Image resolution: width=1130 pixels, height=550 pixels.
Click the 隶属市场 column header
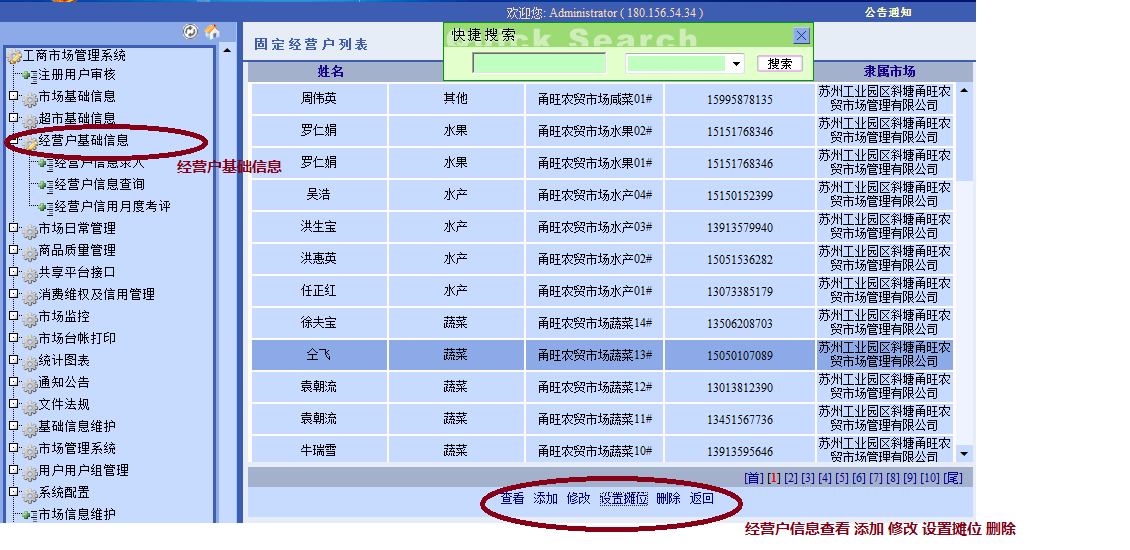click(889, 71)
